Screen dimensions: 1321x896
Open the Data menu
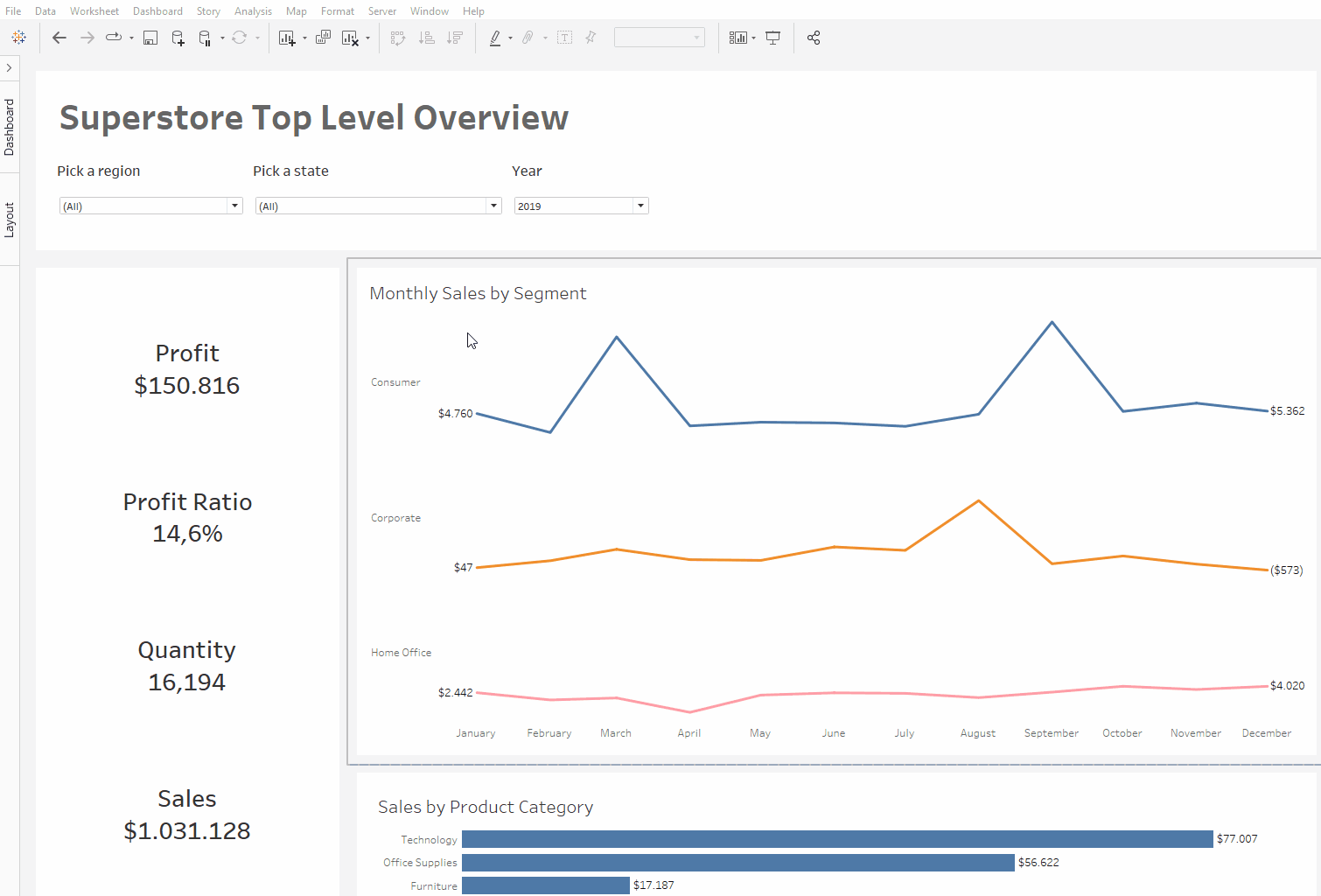pos(45,11)
